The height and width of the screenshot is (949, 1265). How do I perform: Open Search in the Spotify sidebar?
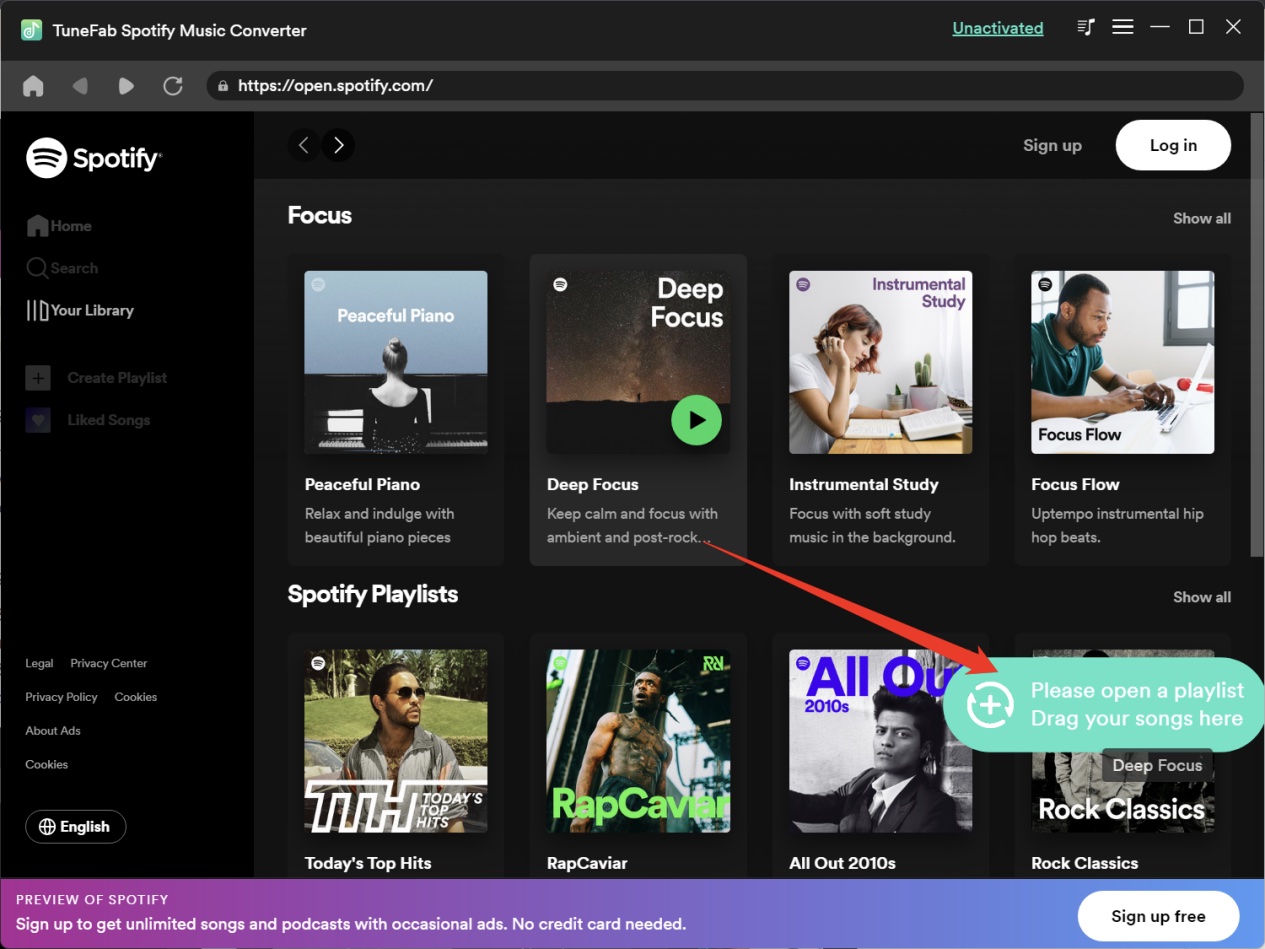tap(62, 268)
